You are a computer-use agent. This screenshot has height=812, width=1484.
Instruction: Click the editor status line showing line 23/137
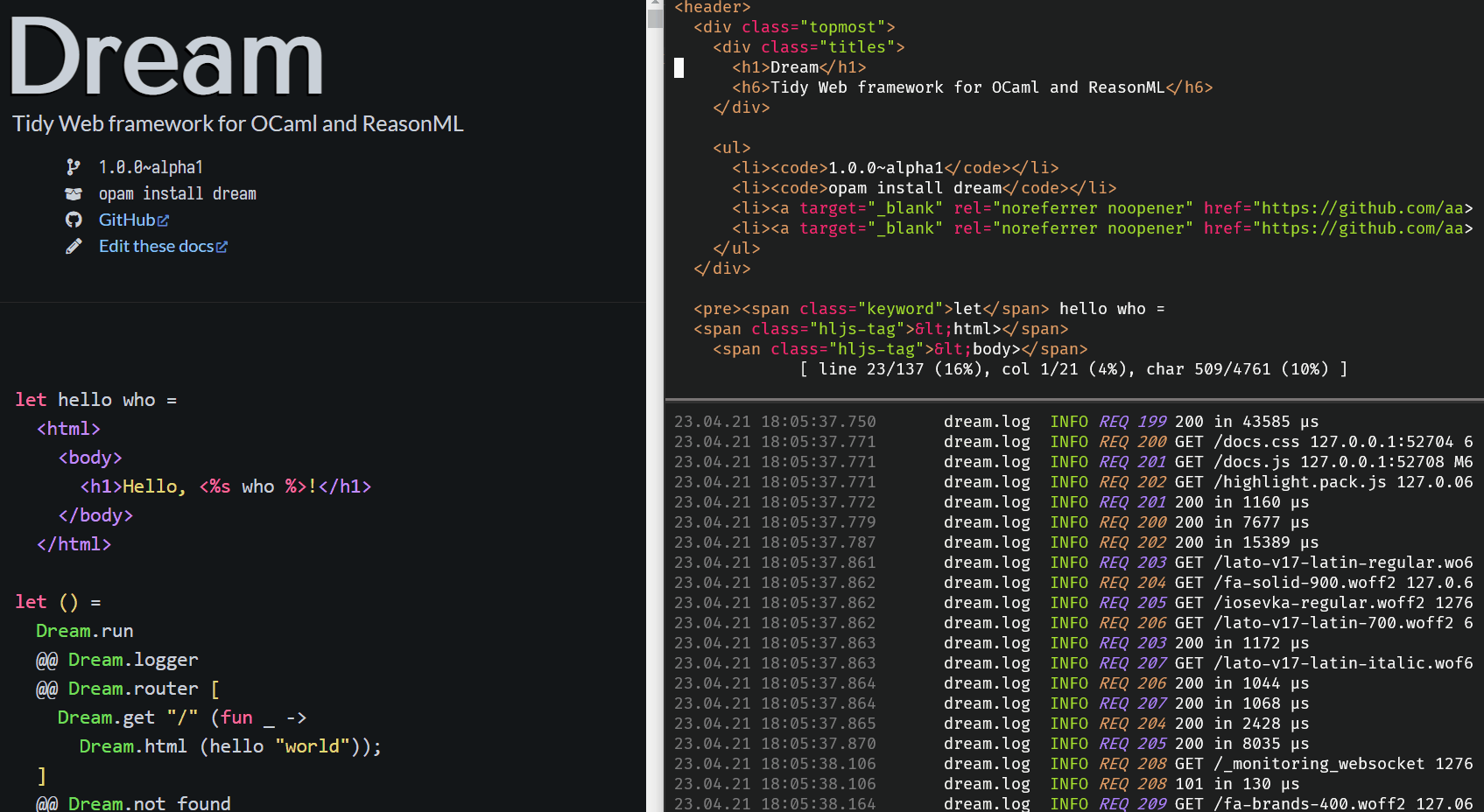pos(1073,369)
